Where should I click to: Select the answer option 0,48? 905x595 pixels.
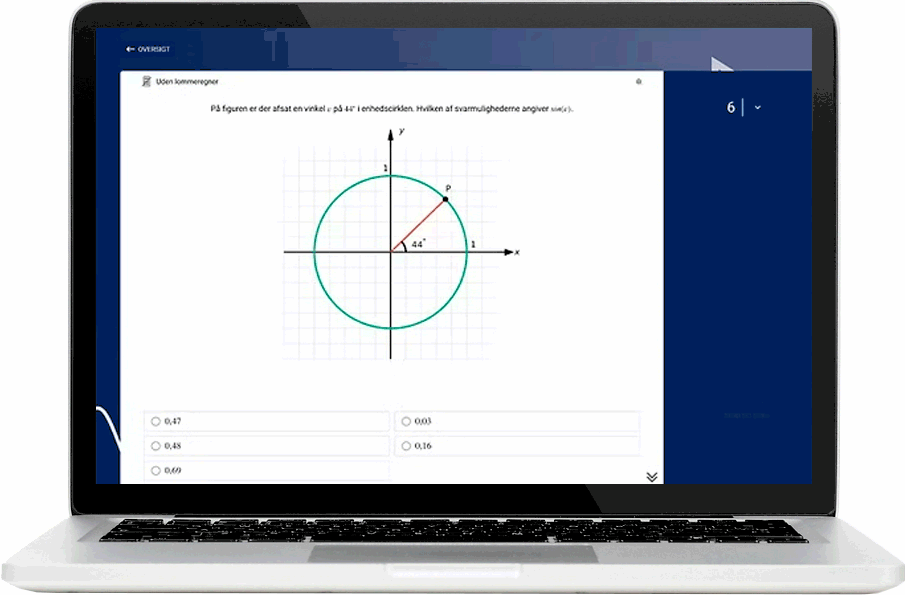266,446
